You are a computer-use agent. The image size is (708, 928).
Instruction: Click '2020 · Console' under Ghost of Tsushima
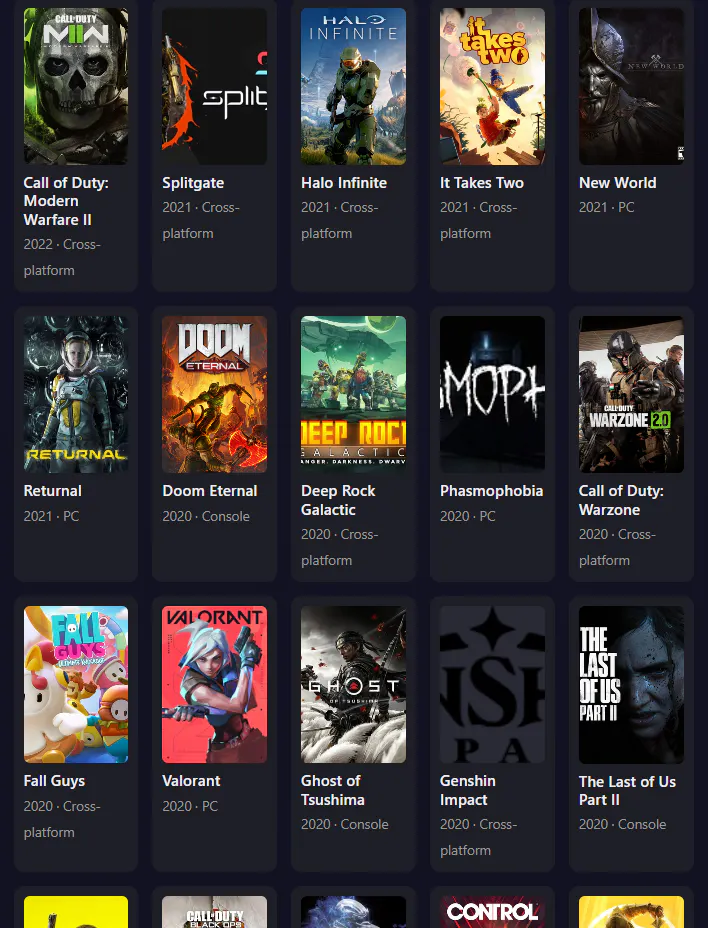345,824
